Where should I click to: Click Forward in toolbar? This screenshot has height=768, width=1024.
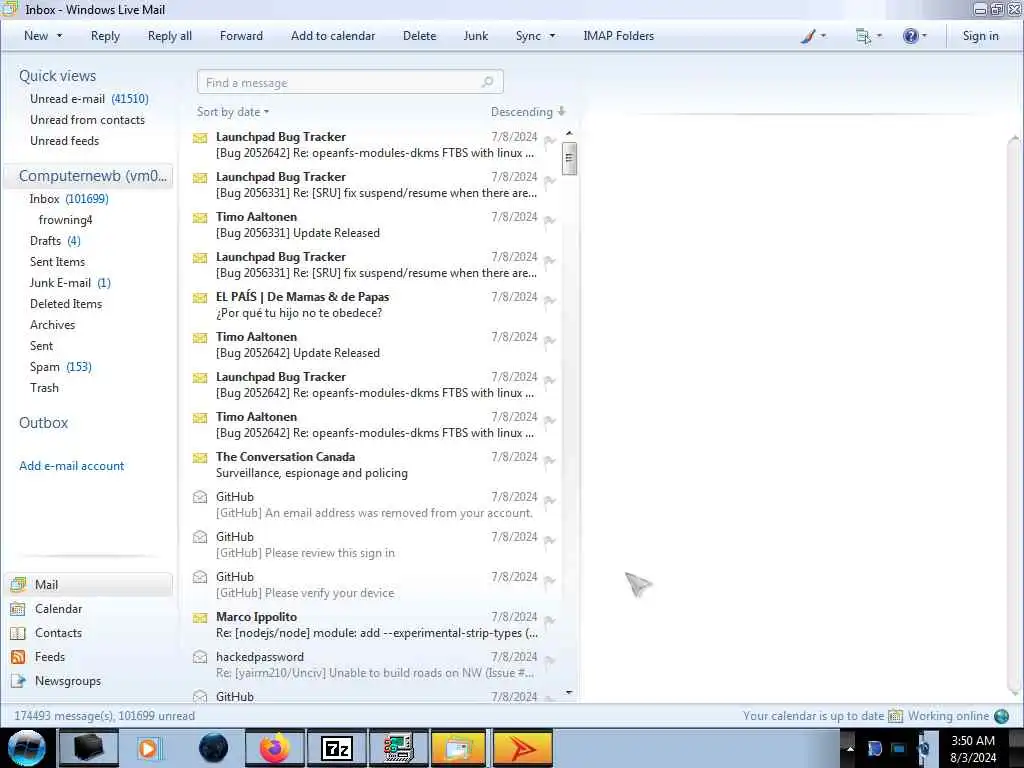coord(241,36)
